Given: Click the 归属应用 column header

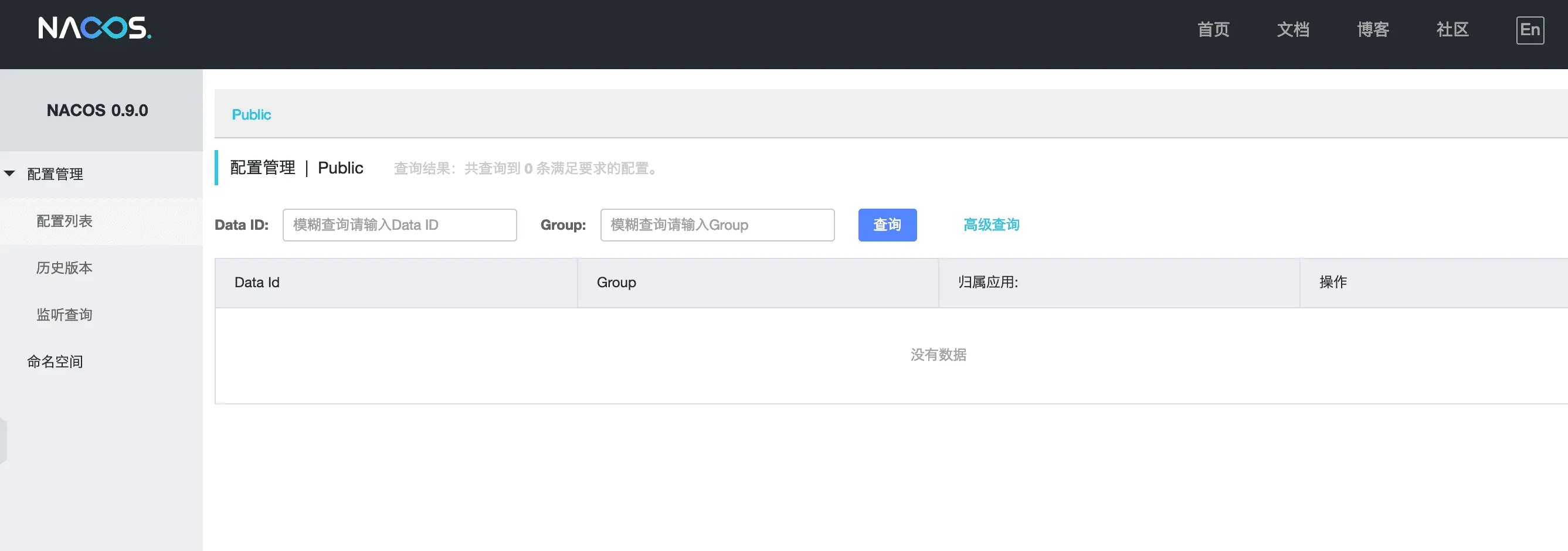Looking at the screenshot, I should coord(1119,283).
